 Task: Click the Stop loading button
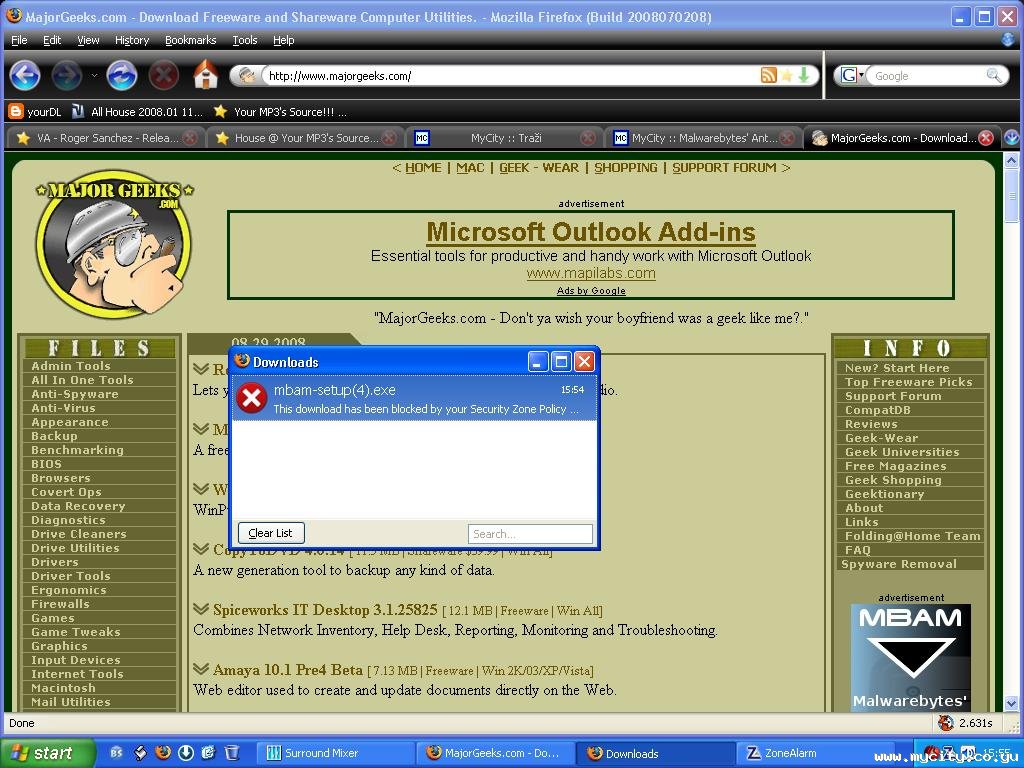[163, 76]
